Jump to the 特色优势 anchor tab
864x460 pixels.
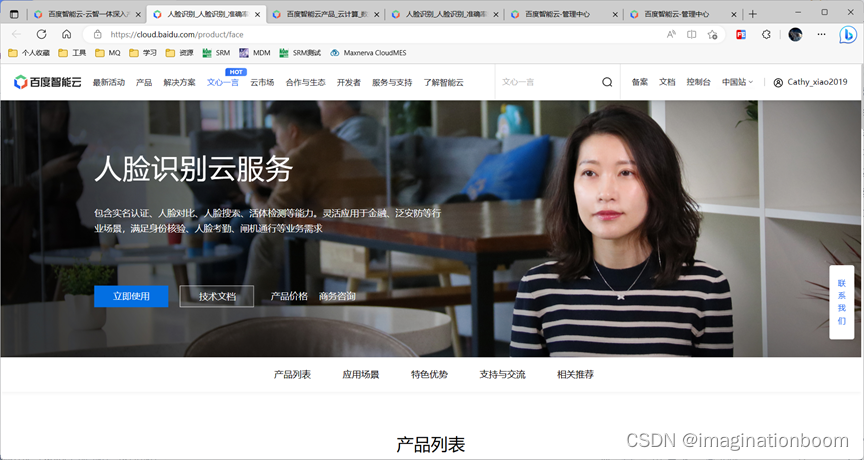coord(429,375)
